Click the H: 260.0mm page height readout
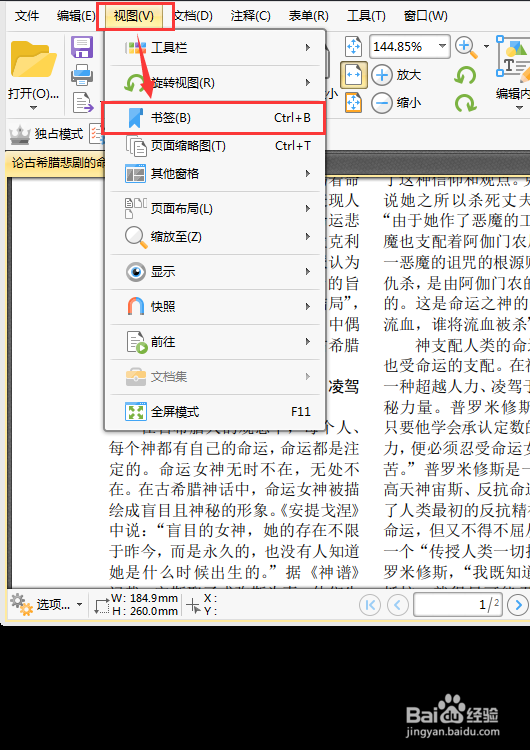Image resolution: width=530 pixels, height=750 pixels. [x=144, y=611]
